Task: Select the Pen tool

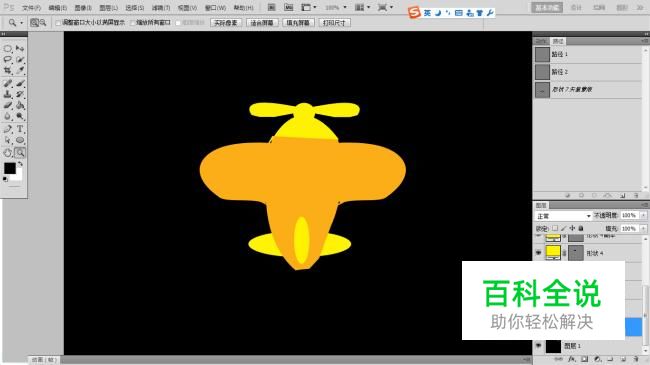Action: point(7,129)
